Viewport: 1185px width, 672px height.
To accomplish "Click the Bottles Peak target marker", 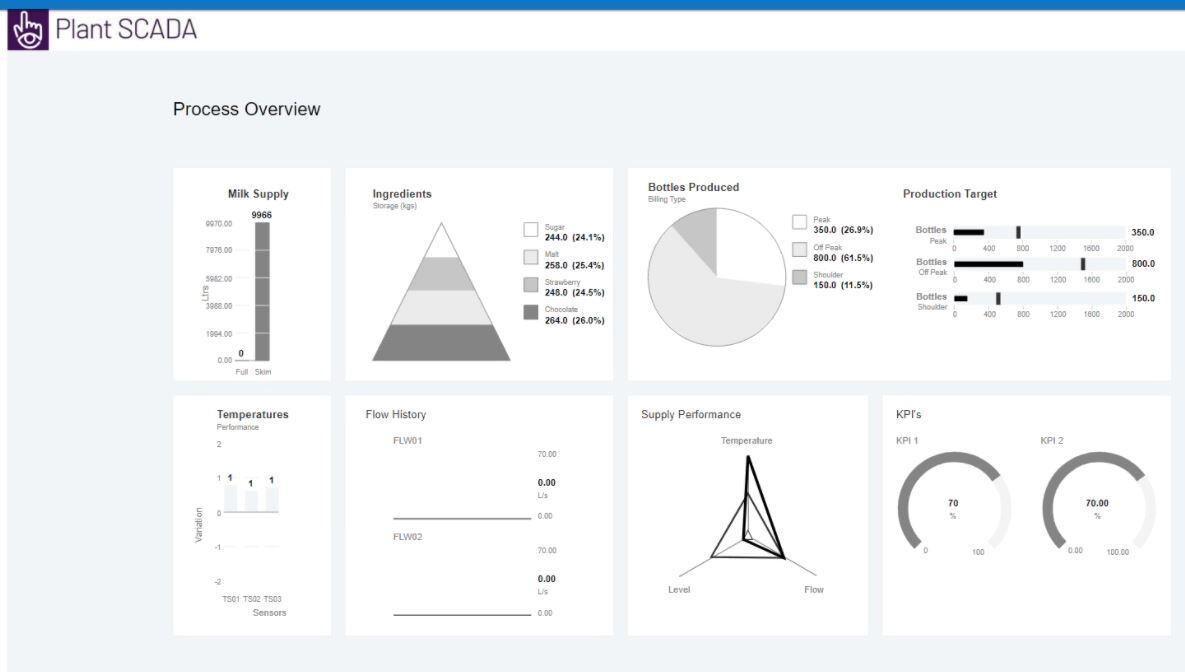I will 1018,232.
